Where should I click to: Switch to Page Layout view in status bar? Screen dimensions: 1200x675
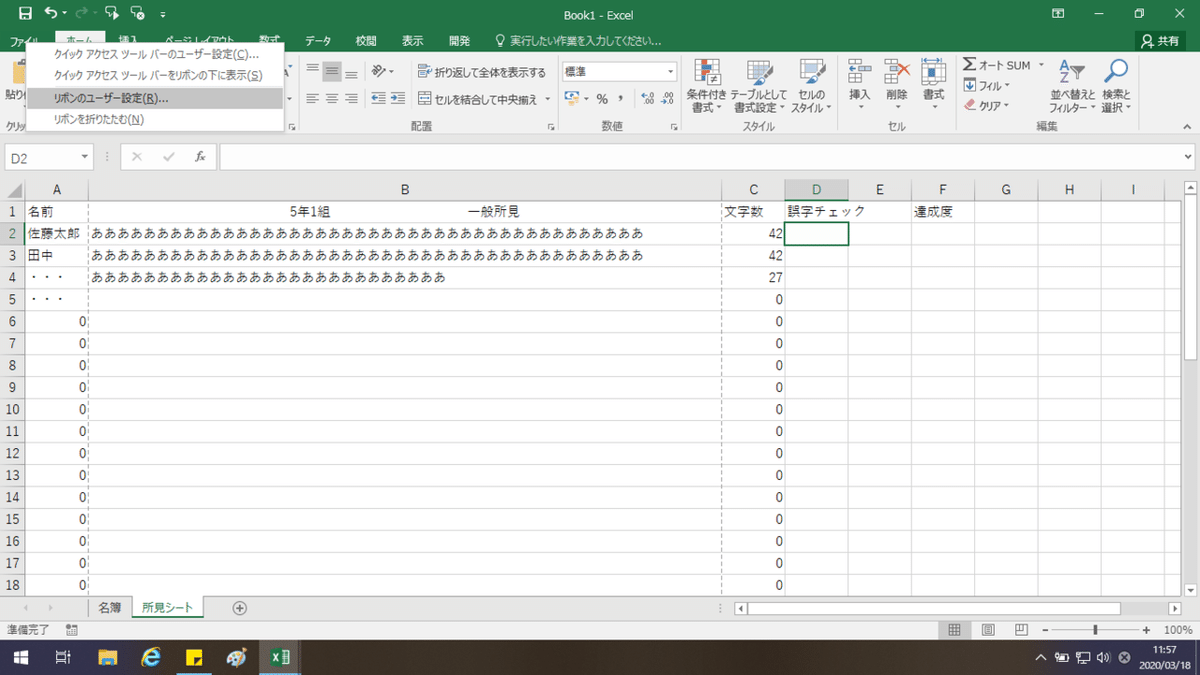click(x=988, y=630)
